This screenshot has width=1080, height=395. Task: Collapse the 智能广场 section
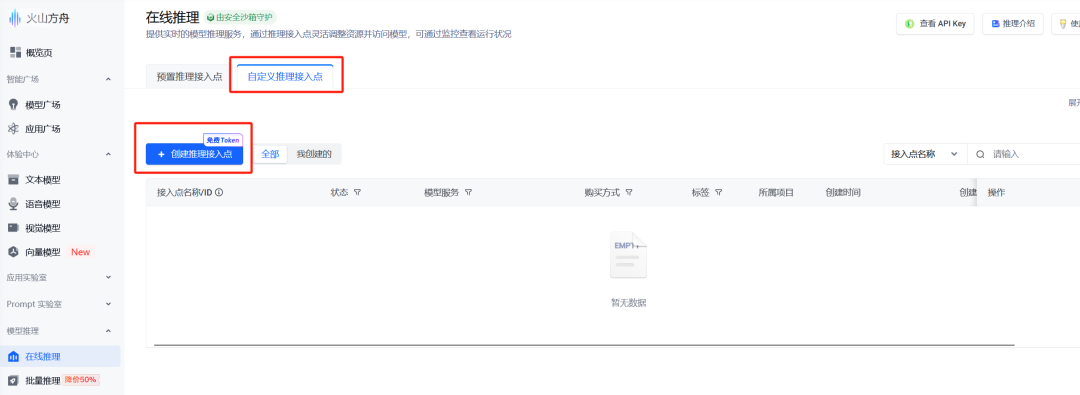(108, 79)
